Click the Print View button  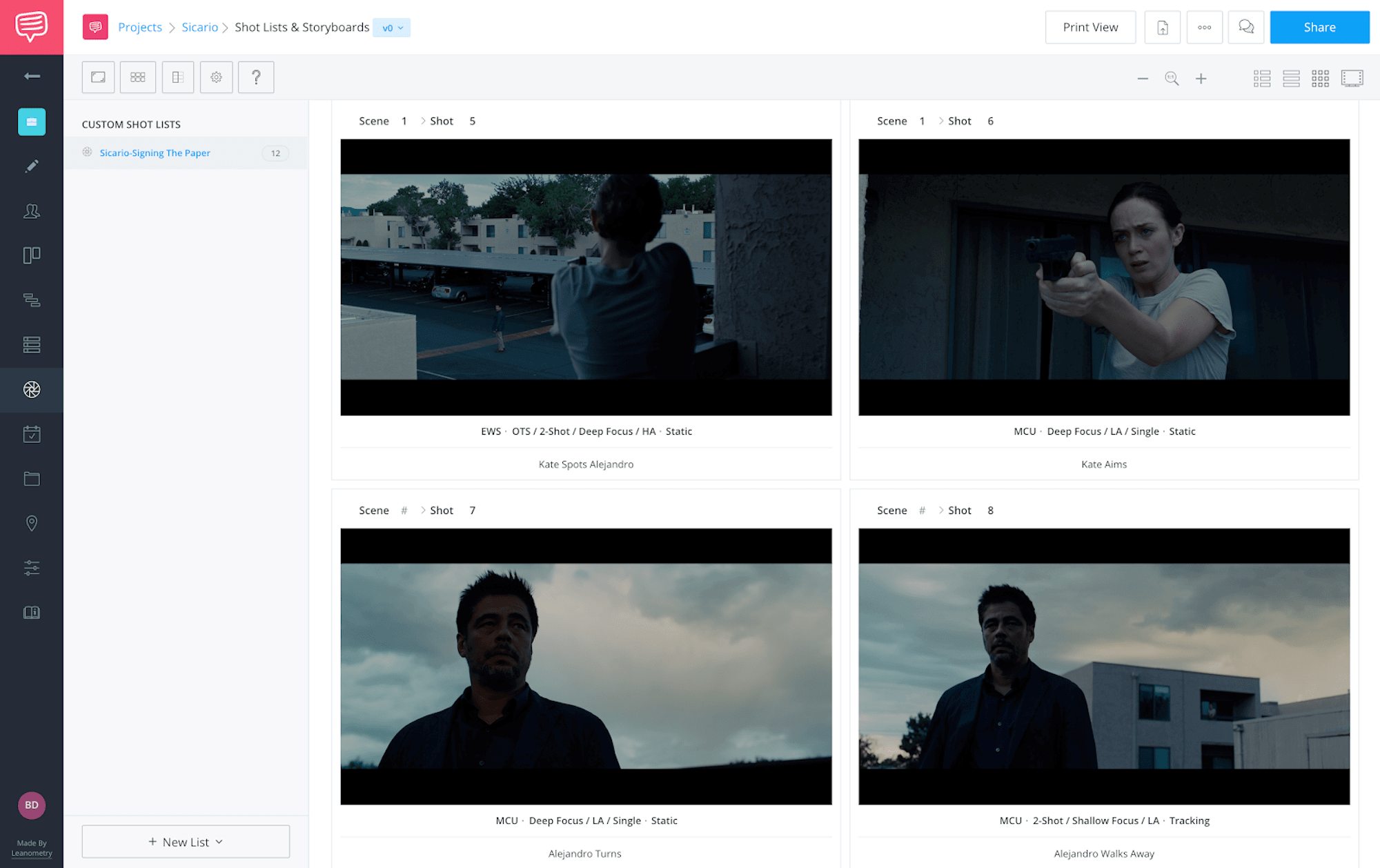tap(1090, 28)
